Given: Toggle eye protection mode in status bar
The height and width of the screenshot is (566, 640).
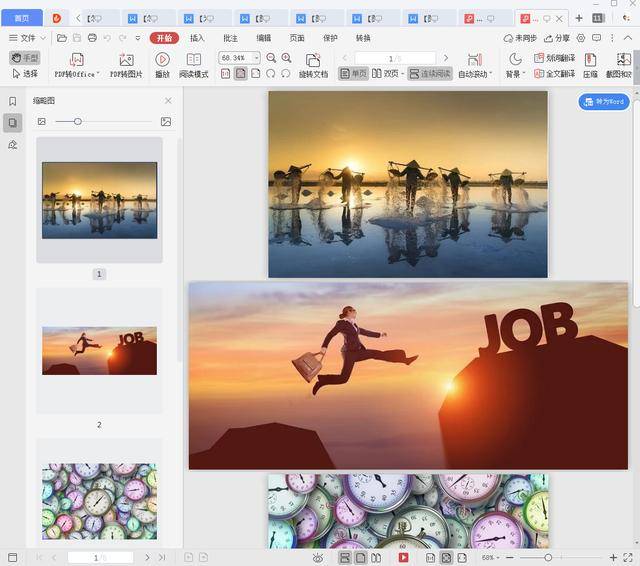Looking at the screenshot, I should tap(318, 557).
